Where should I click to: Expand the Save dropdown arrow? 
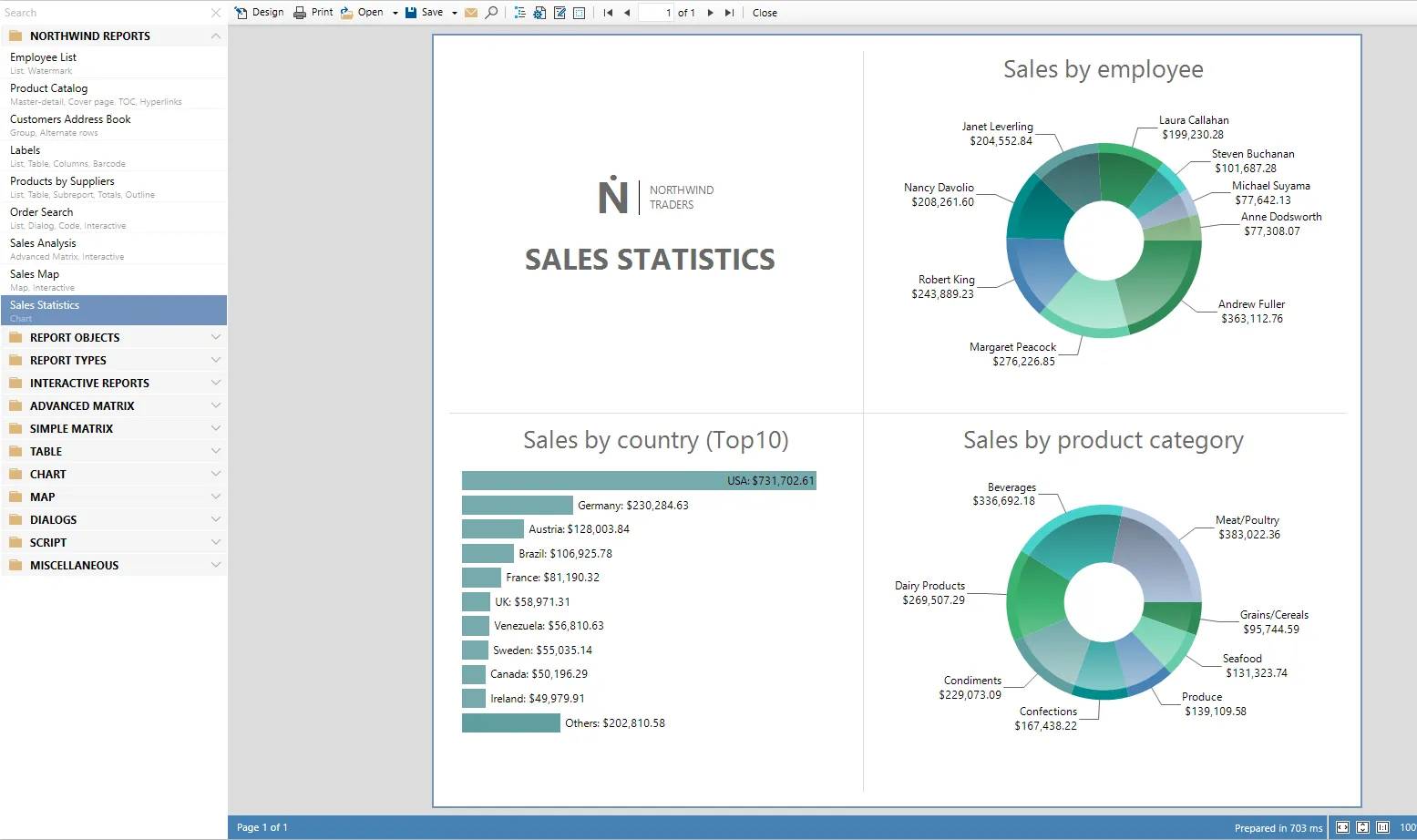pyautogui.click(x=455, y=13)
